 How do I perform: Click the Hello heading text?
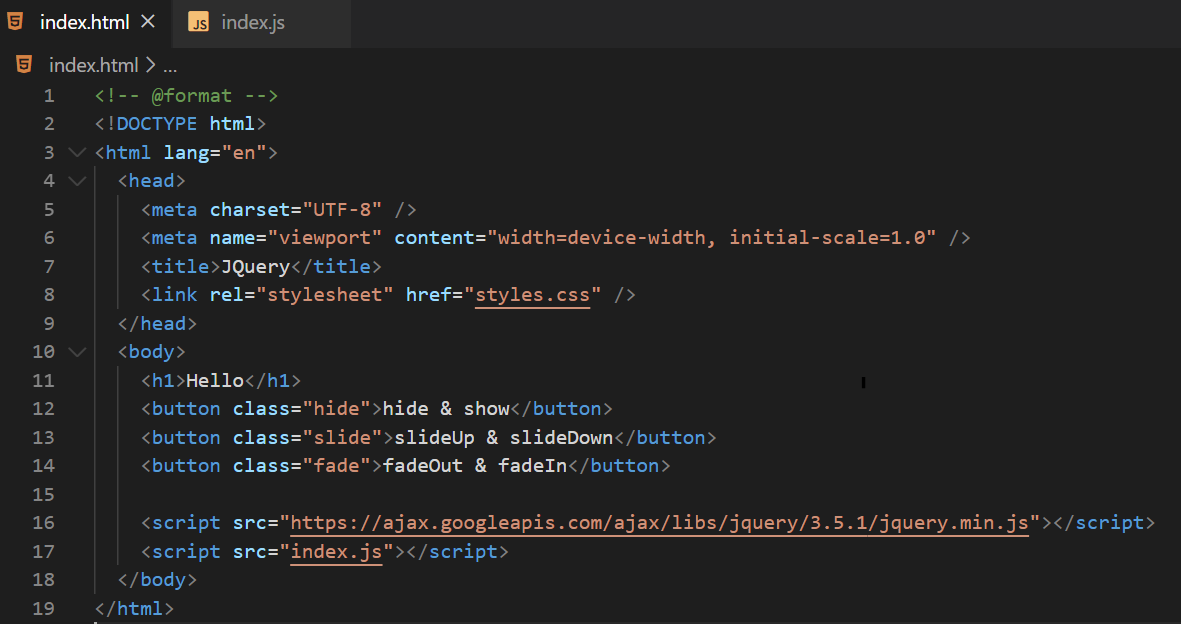[x=215, y=381]
